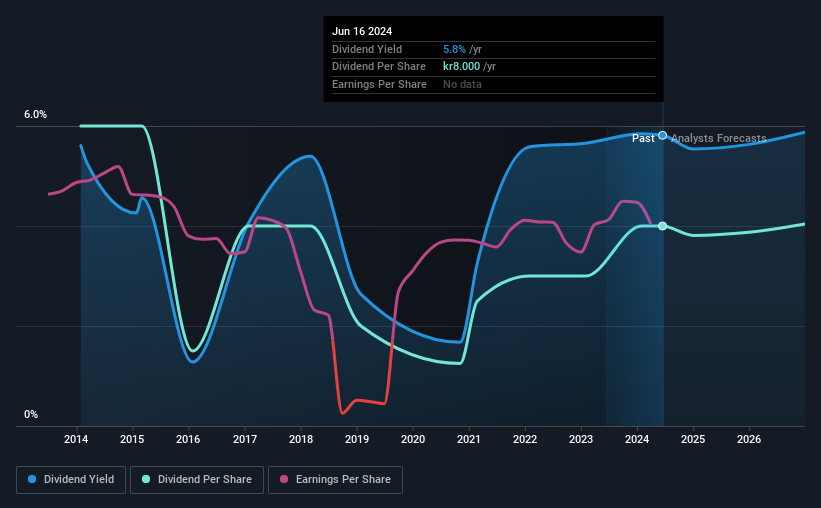
Task: Click the teal Dividend Per Share legend dot
Action: coord(146,479)
